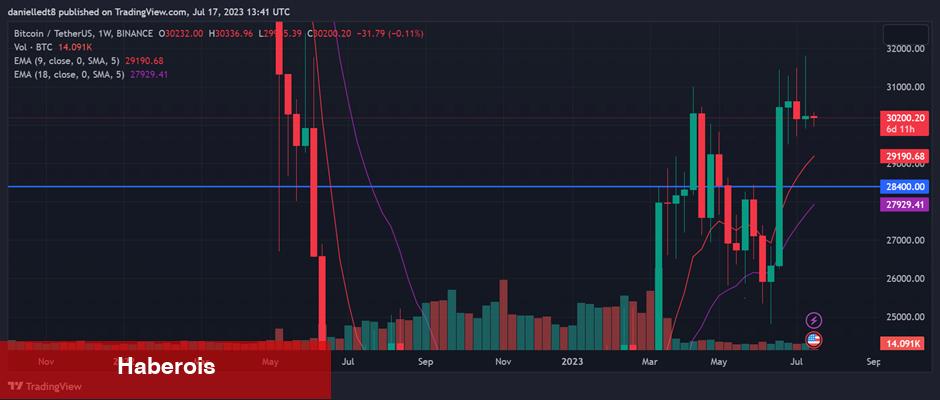Click the 31000.00 price scale value
This screenshot has width=940, height=400.
click(906, 87)
